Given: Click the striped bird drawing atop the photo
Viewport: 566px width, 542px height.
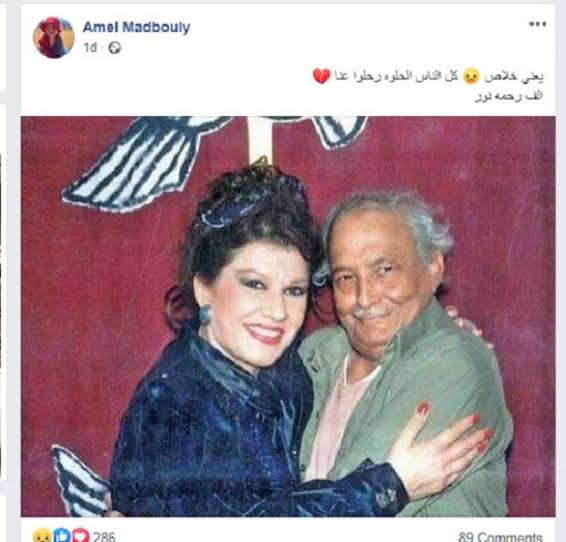Looking at the screenshot, I should [144, 162].
